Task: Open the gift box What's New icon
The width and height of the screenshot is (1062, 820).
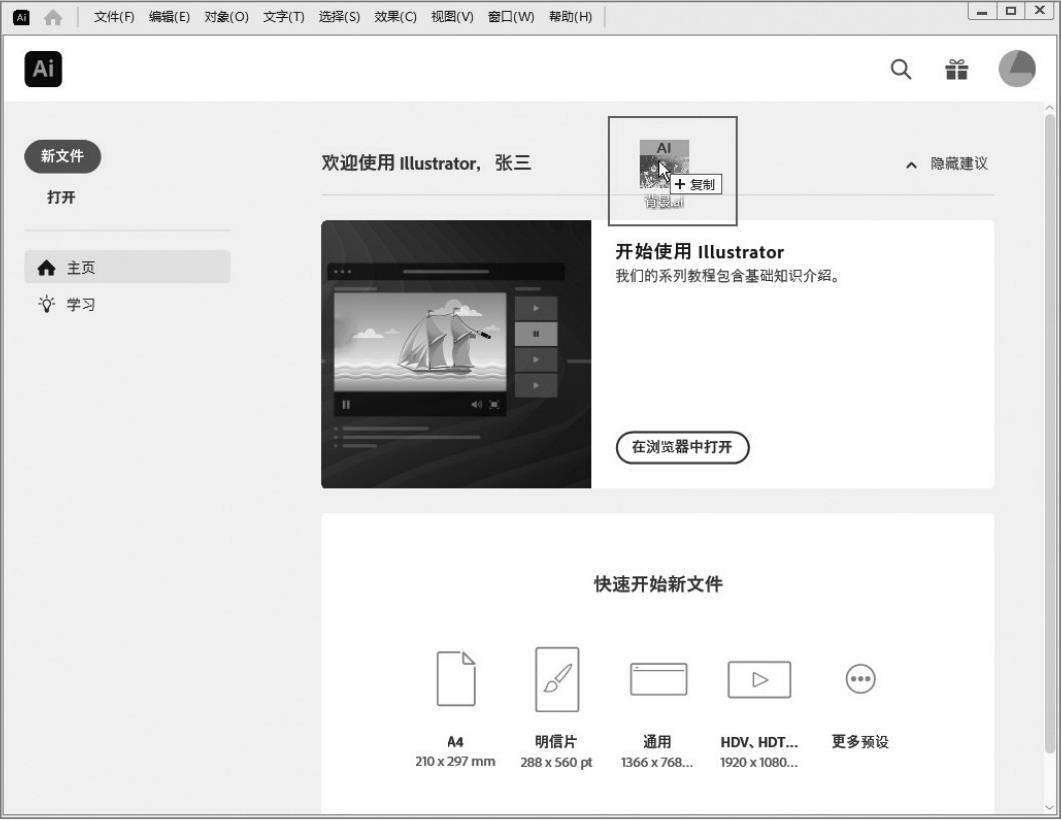Action: [956, 69]
